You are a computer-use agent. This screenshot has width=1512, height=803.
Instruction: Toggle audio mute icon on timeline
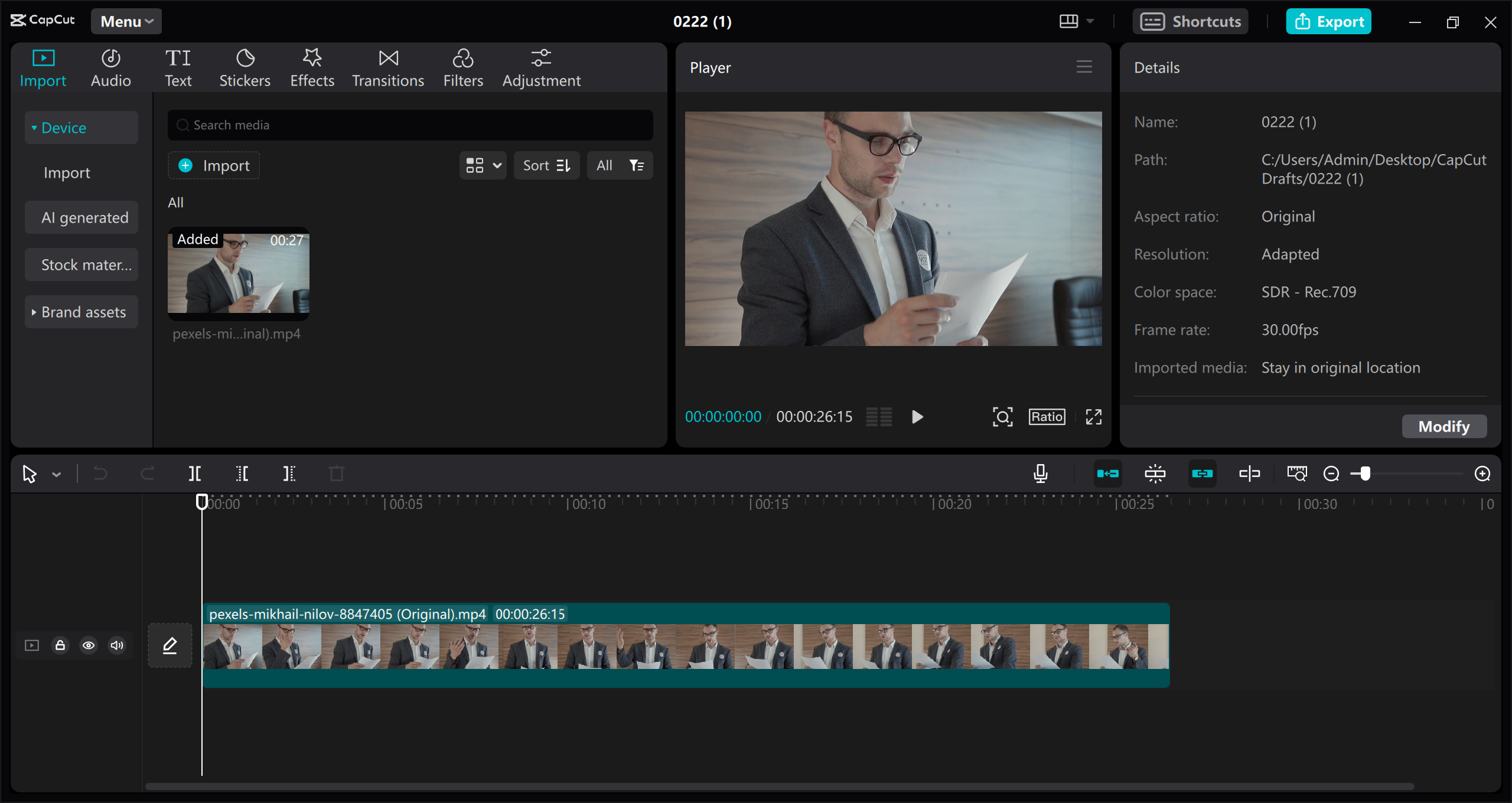[x=117, y=645]
